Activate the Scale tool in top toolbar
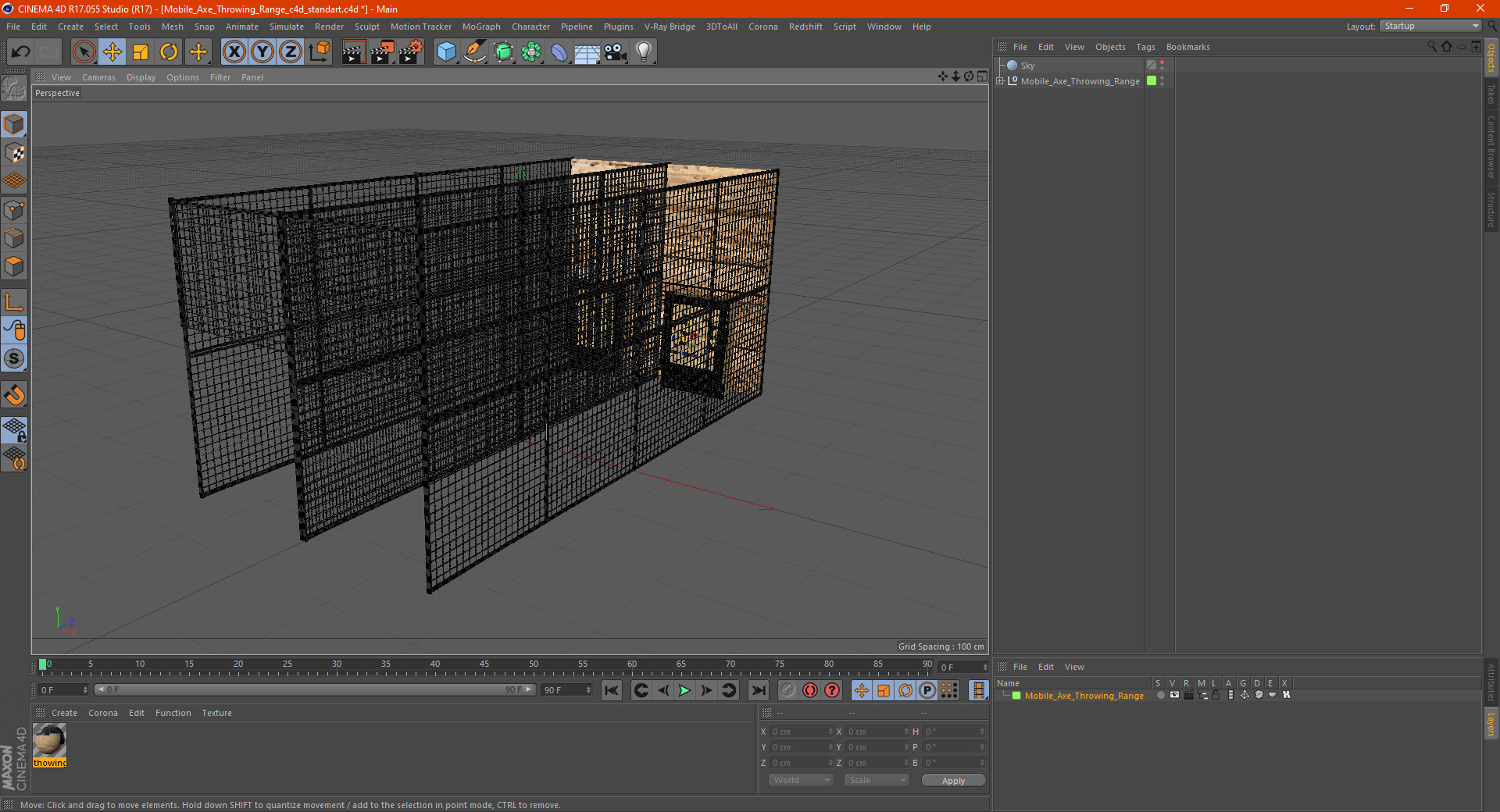Screen dimensions: 1500x812 pyautogui.click(x=141, y=52)
